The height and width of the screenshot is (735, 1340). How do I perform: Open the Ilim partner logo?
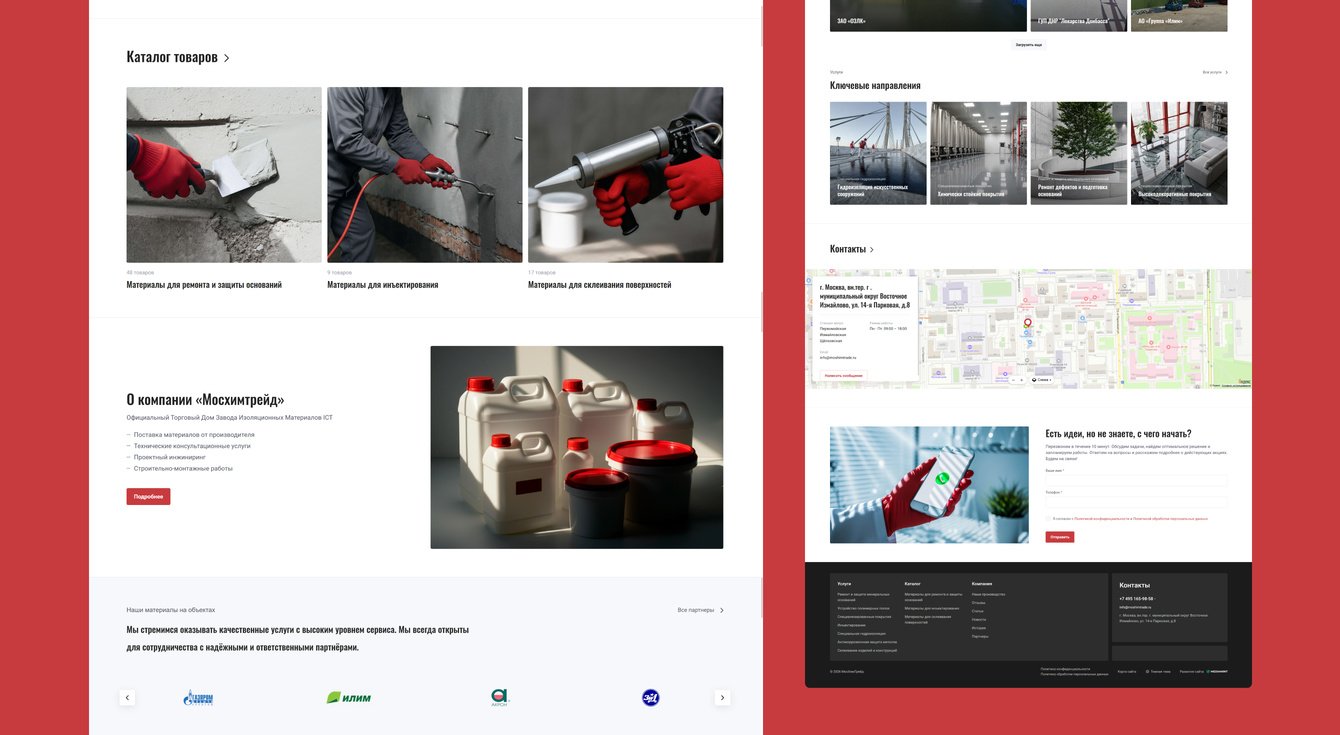(x=349, y=697)
